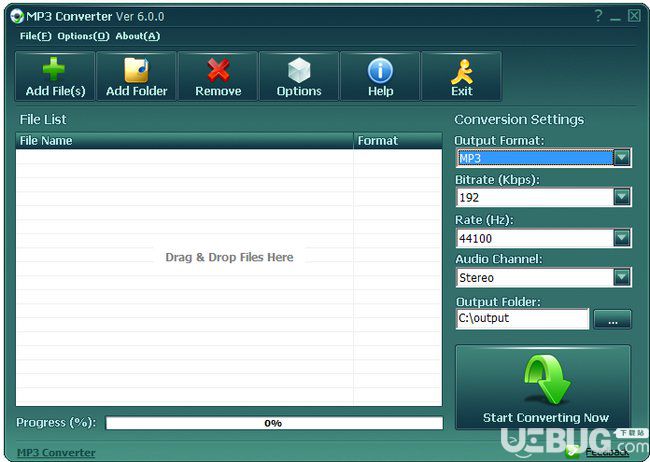Open the File(F) menu
The width and height of the screenshot is (650, 462).
(x=35, y=36)
